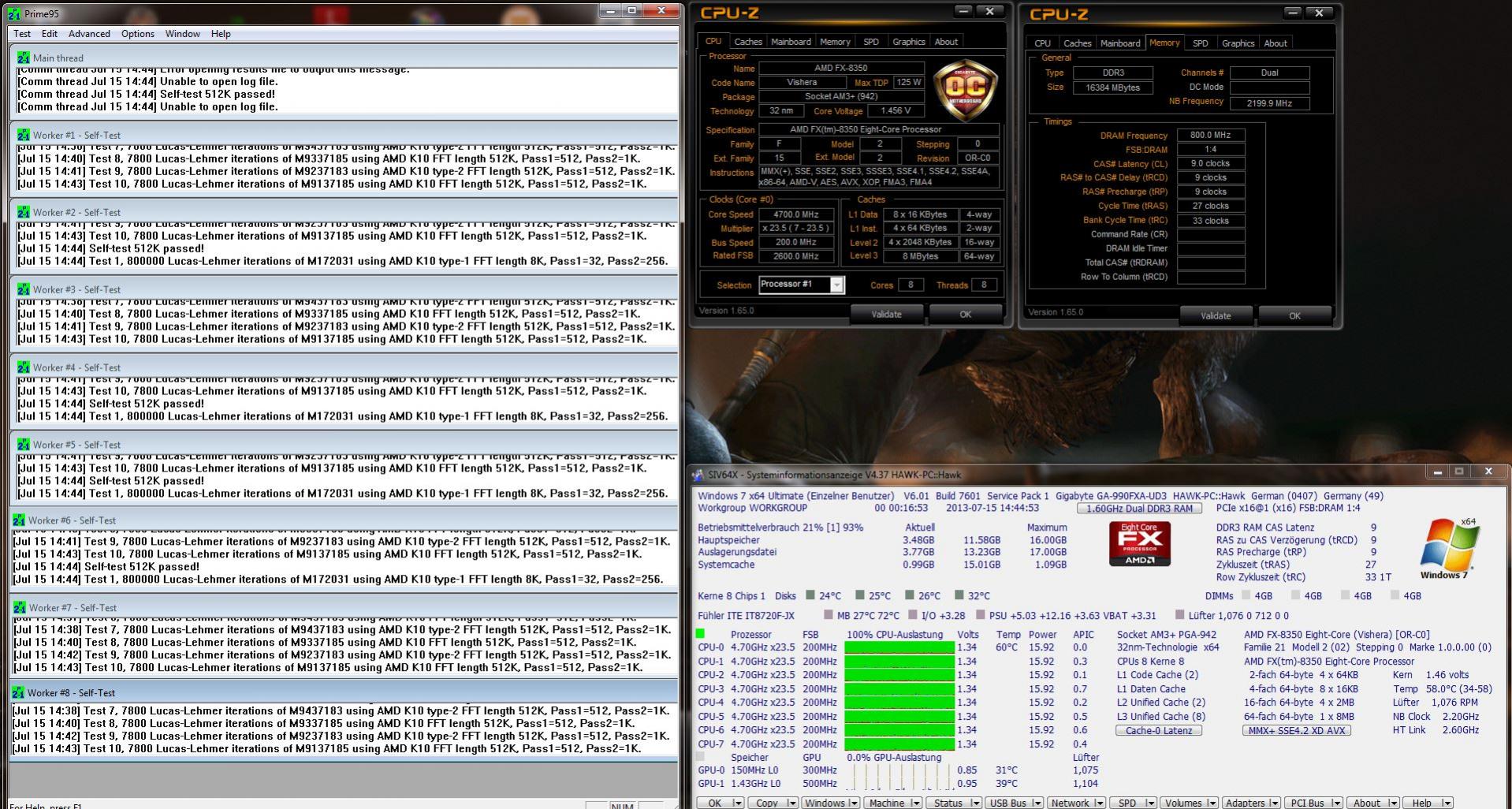Click the sensor square beside PSU +5.03
Viewport: 1512px width, 809px height.
point(980,615)
